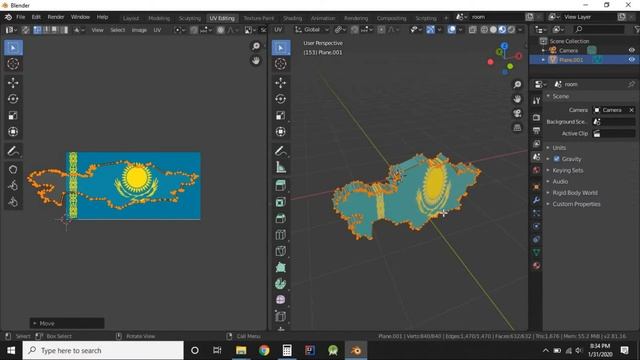Image resolution: width=640 pixels, height=360 pixels.
Task: Open the Modifier properties wrench tab
Action: 536,200
